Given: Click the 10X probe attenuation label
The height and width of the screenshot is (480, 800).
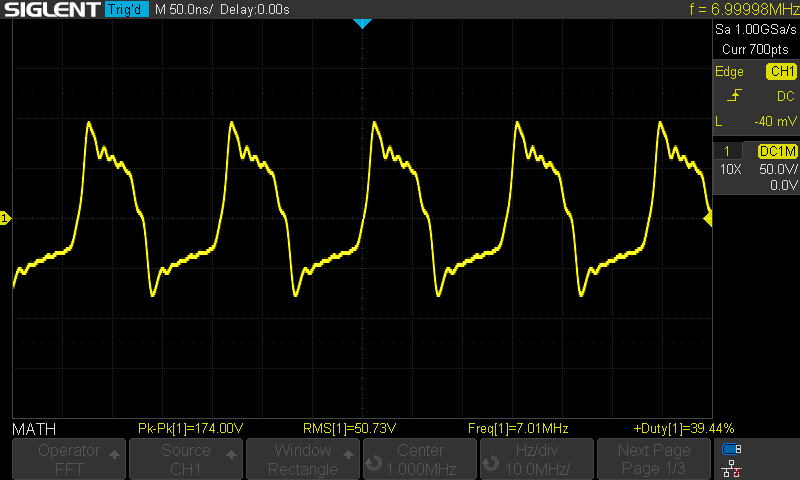Looking at the screenshot, I should [x=731, y=169].
